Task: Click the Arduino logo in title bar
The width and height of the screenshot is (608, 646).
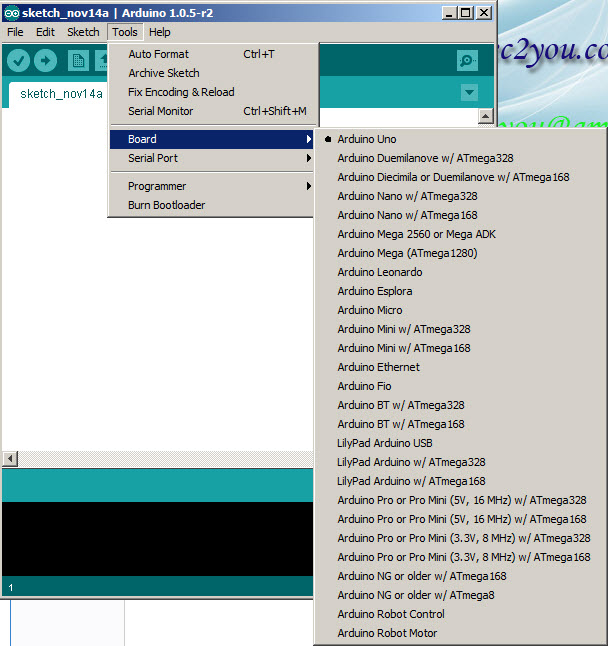Action: (12, 13)
